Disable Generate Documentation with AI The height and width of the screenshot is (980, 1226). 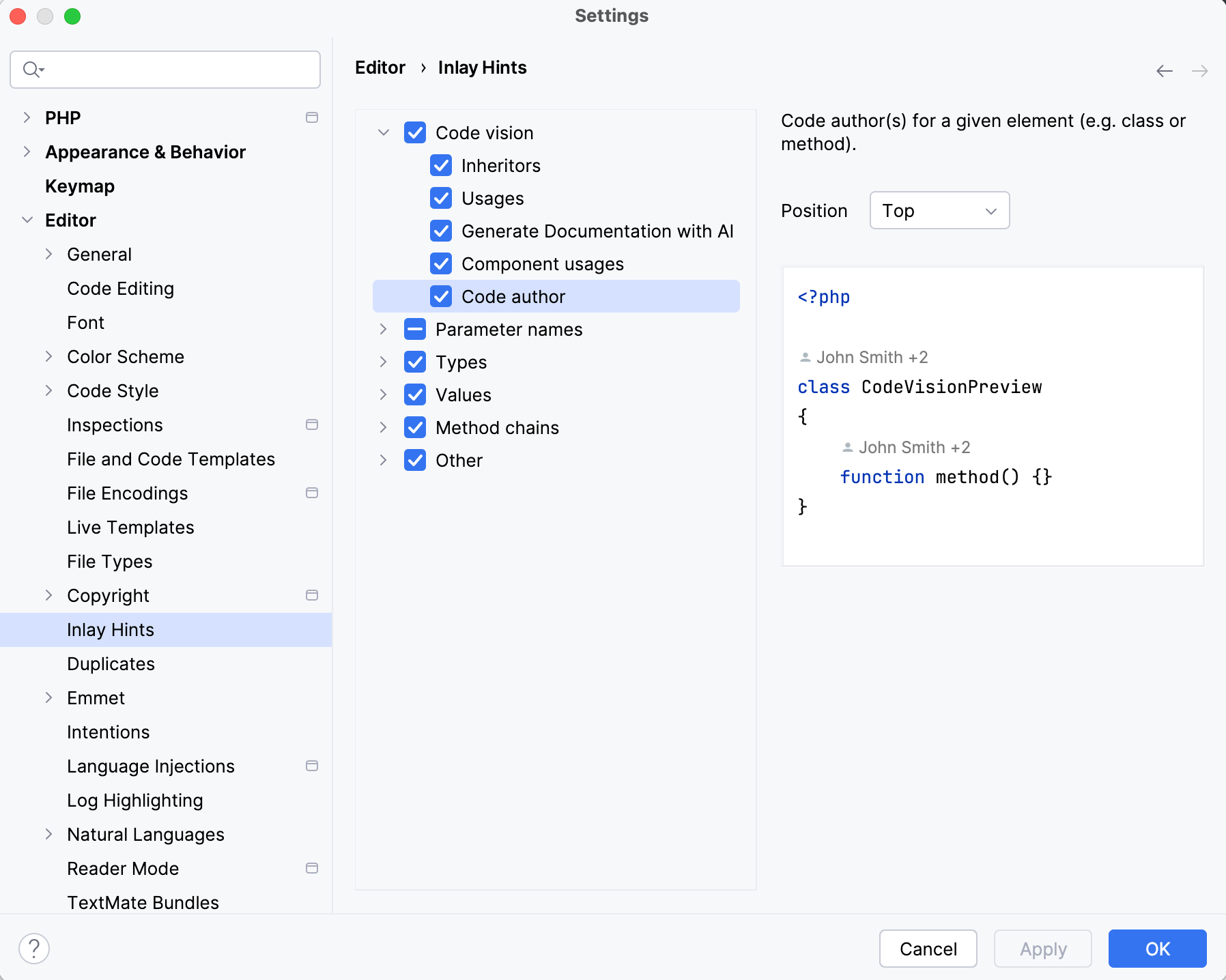coord(441,231)
